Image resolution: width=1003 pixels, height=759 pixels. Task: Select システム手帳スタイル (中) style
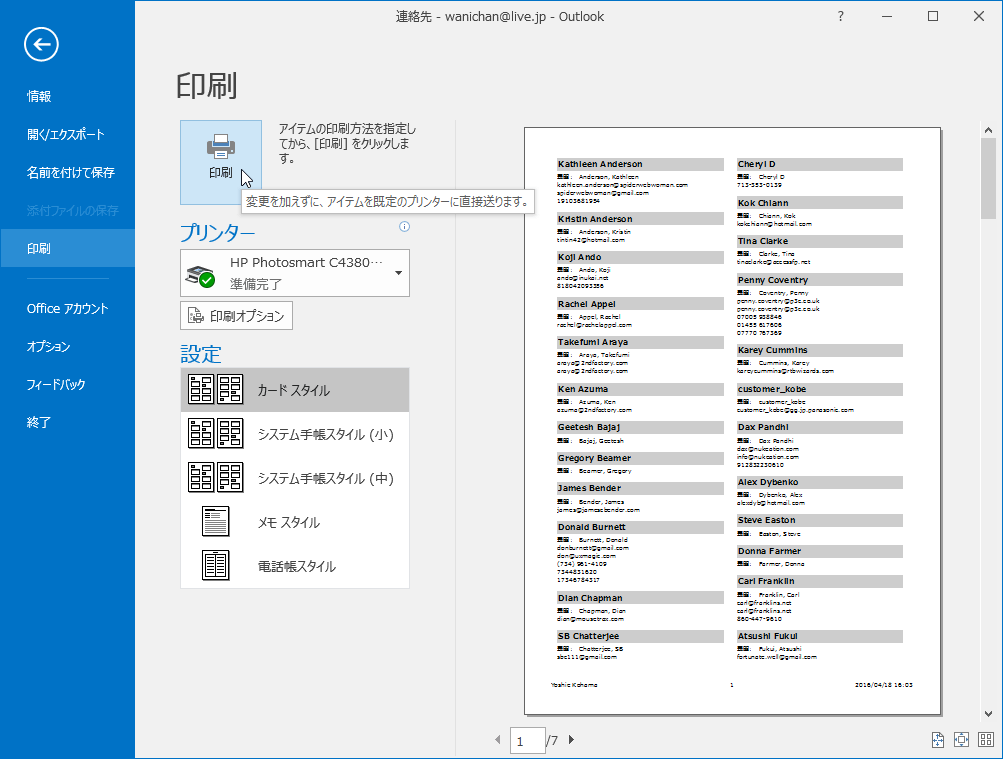(295, 478)
